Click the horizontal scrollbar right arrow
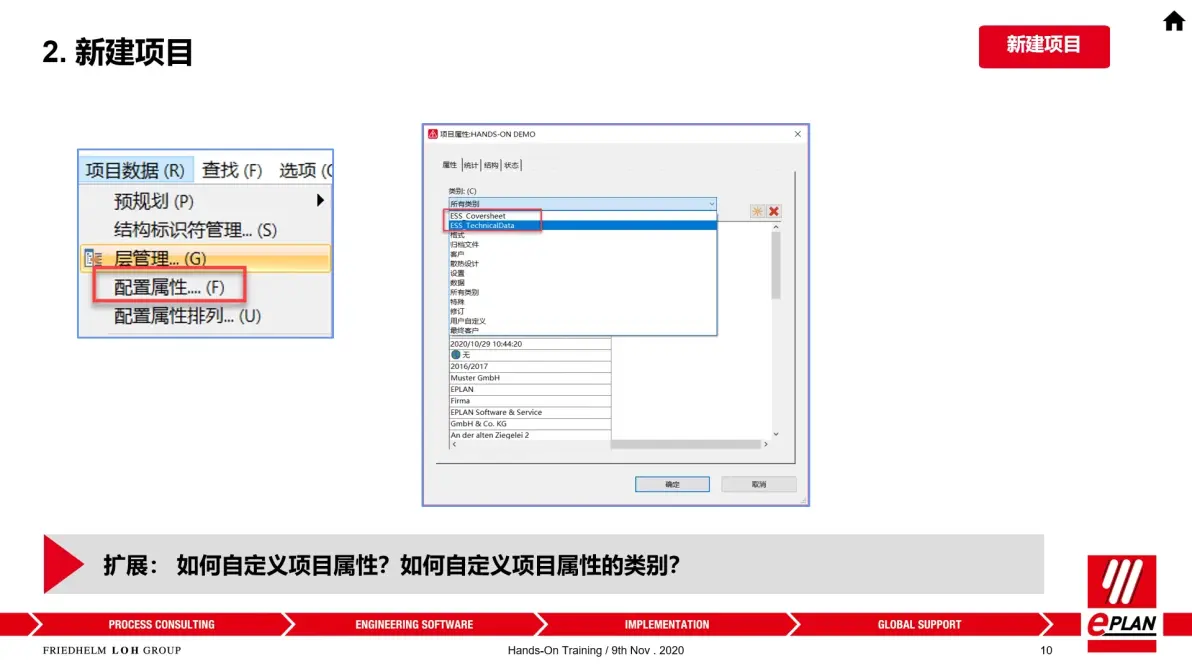Screen dimensions: 1192x671 pyautogui.click(x=765, y=445)
